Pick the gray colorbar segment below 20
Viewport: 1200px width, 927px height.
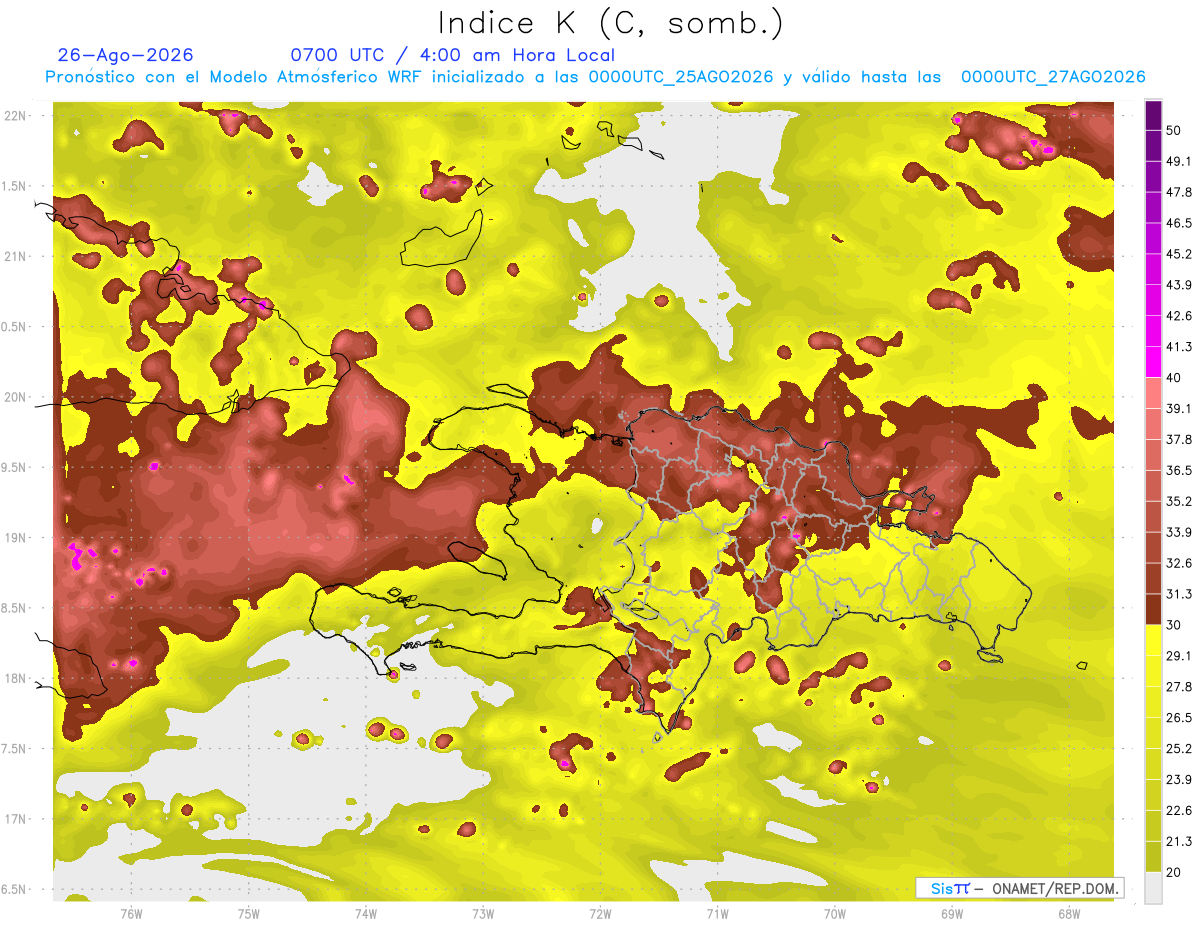(x=1153, y=888)
